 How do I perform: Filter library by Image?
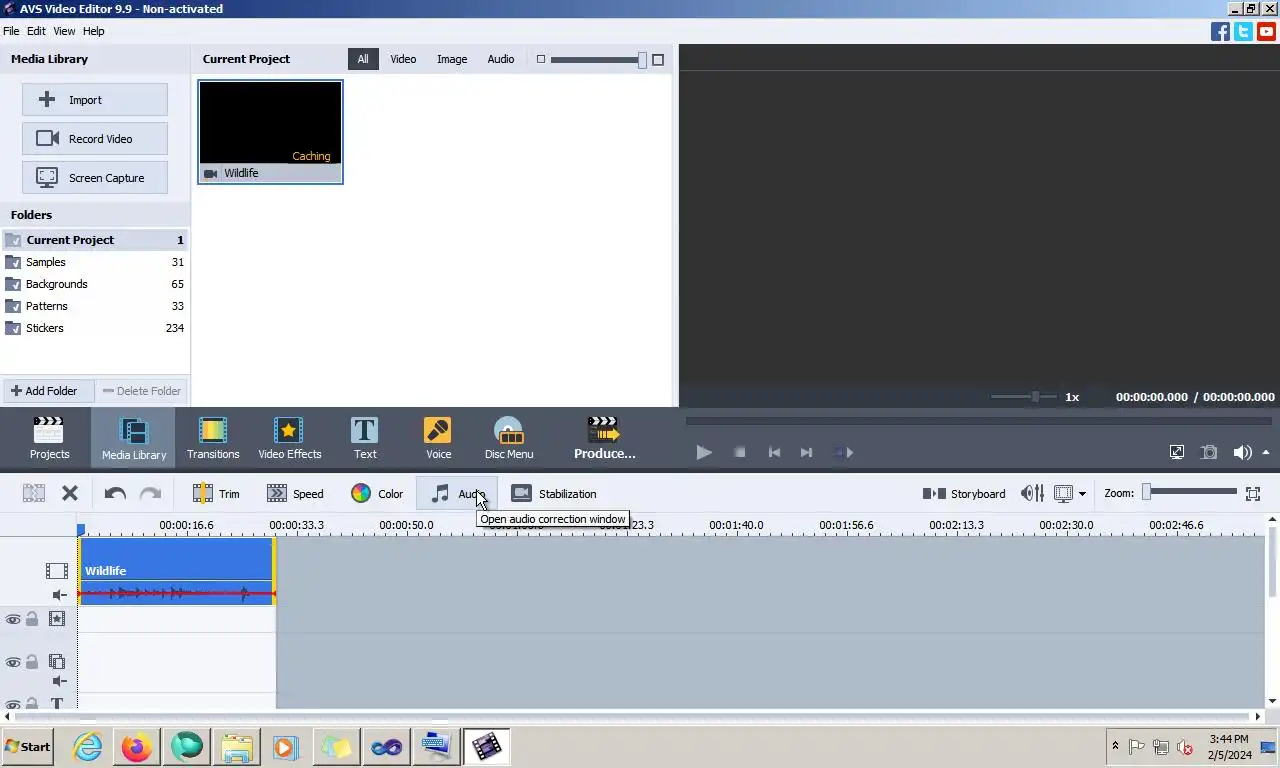tap(452, 59)
